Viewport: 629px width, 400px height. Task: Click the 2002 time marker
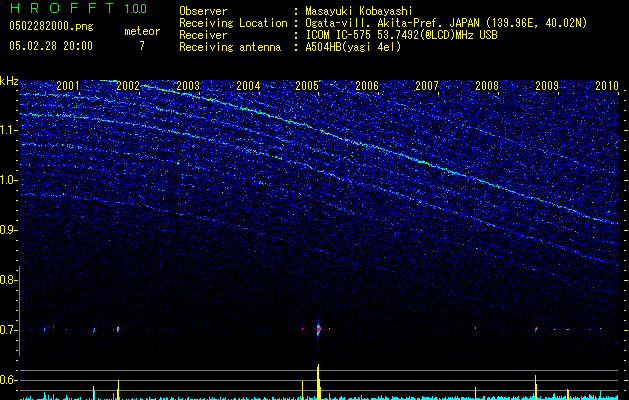[128, 85]
